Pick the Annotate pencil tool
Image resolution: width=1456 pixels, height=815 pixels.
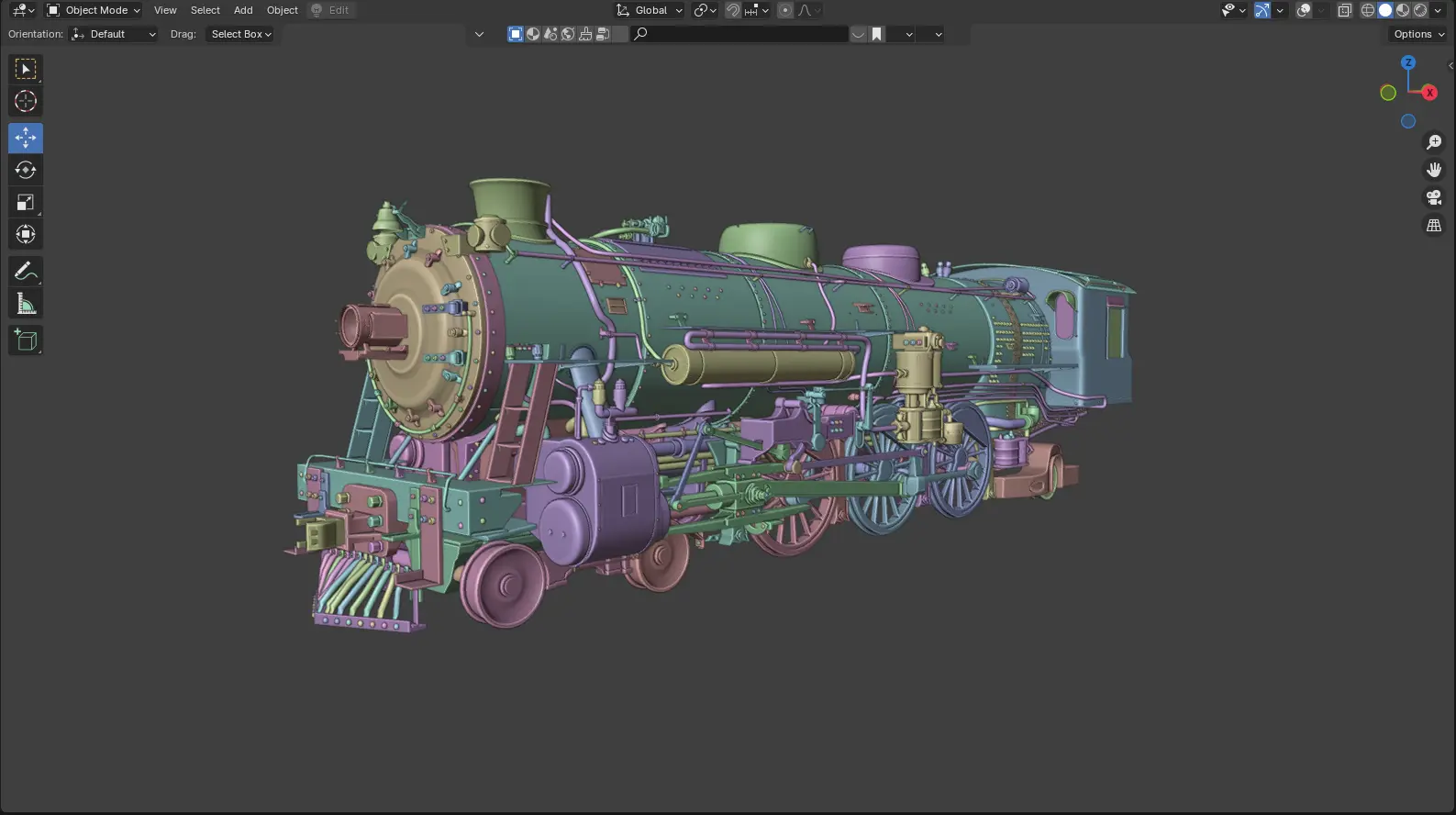pos(26,271)
